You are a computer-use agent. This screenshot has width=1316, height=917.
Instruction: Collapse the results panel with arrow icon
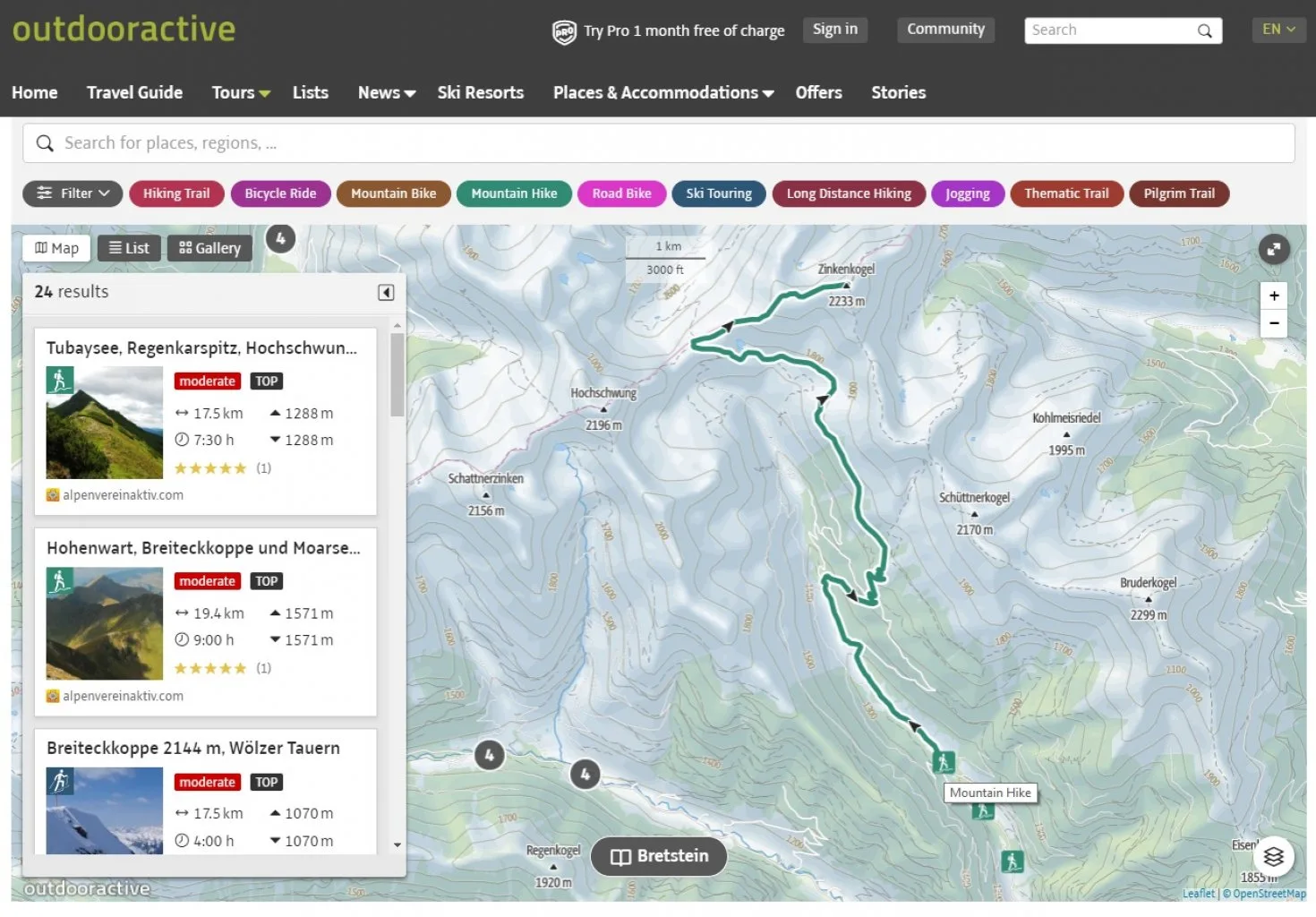point(386,293)
